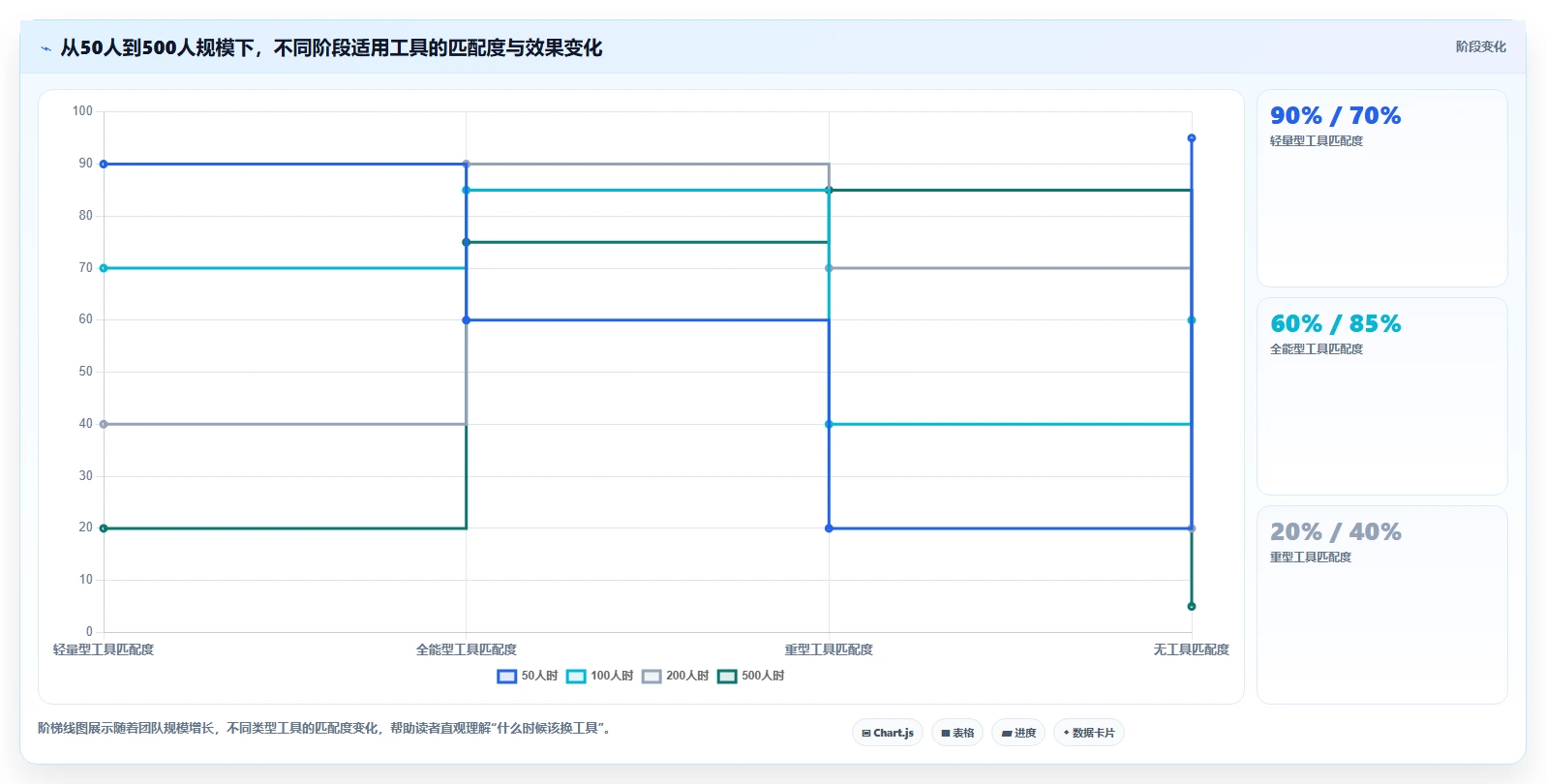Select the 60% / 85% stat value
The image size is (1546, 784).
pyautogui.click(x=1335, y=323)
